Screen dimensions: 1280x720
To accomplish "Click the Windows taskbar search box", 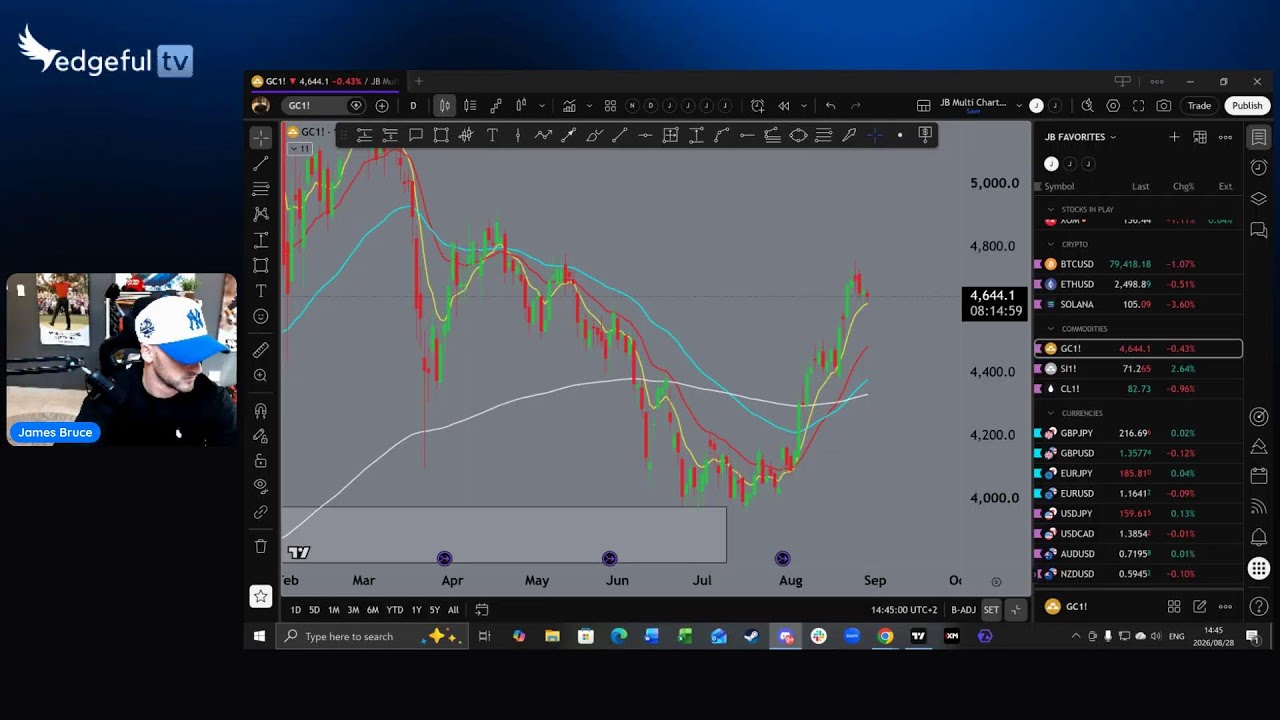I will coord(372,636).
